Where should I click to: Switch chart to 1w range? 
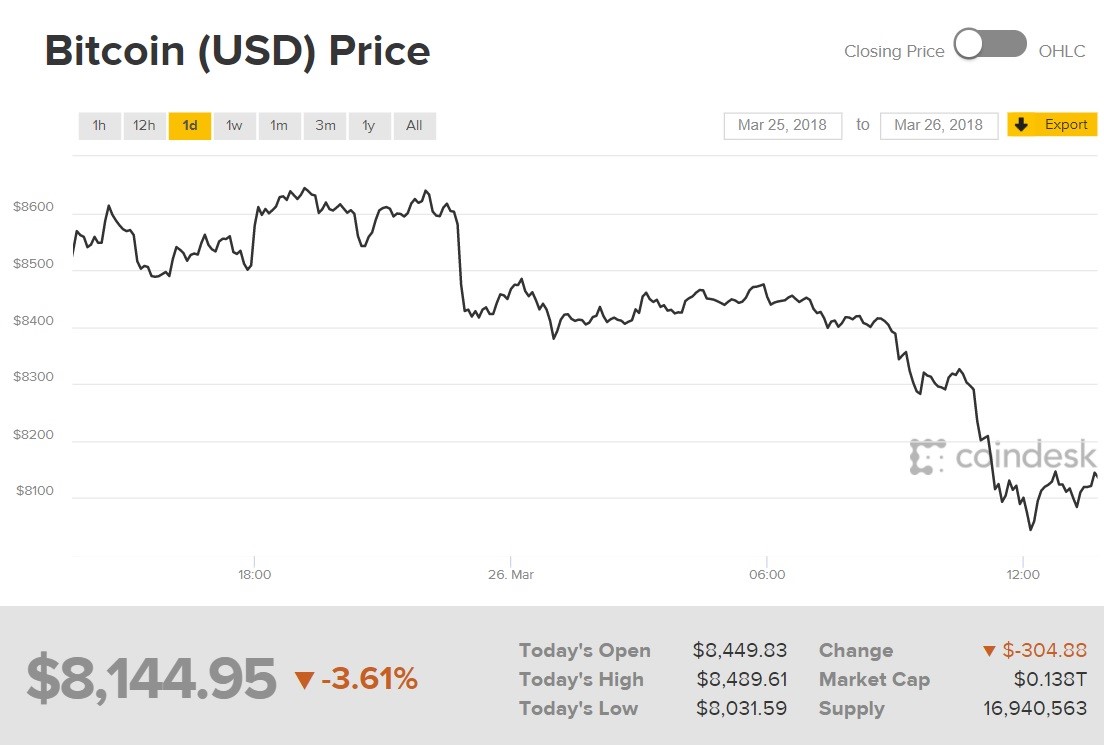[x=234, y=126]
